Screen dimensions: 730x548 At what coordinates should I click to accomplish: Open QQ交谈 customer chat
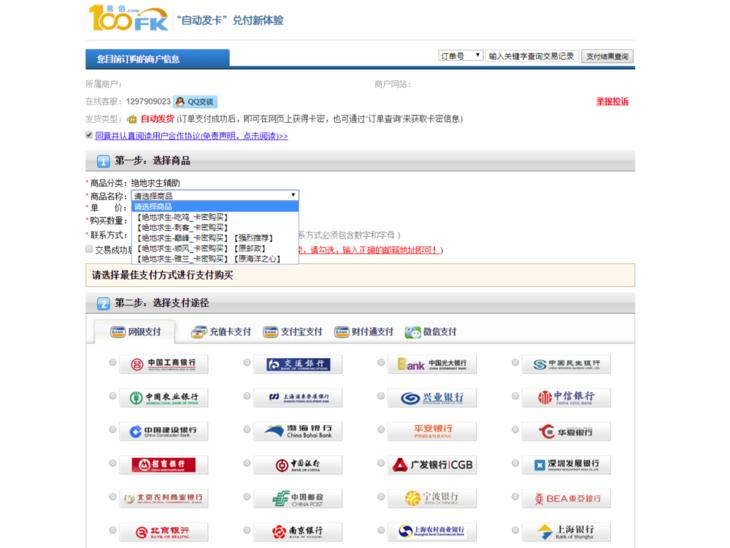pyautogui.click(x=195, y=101)
